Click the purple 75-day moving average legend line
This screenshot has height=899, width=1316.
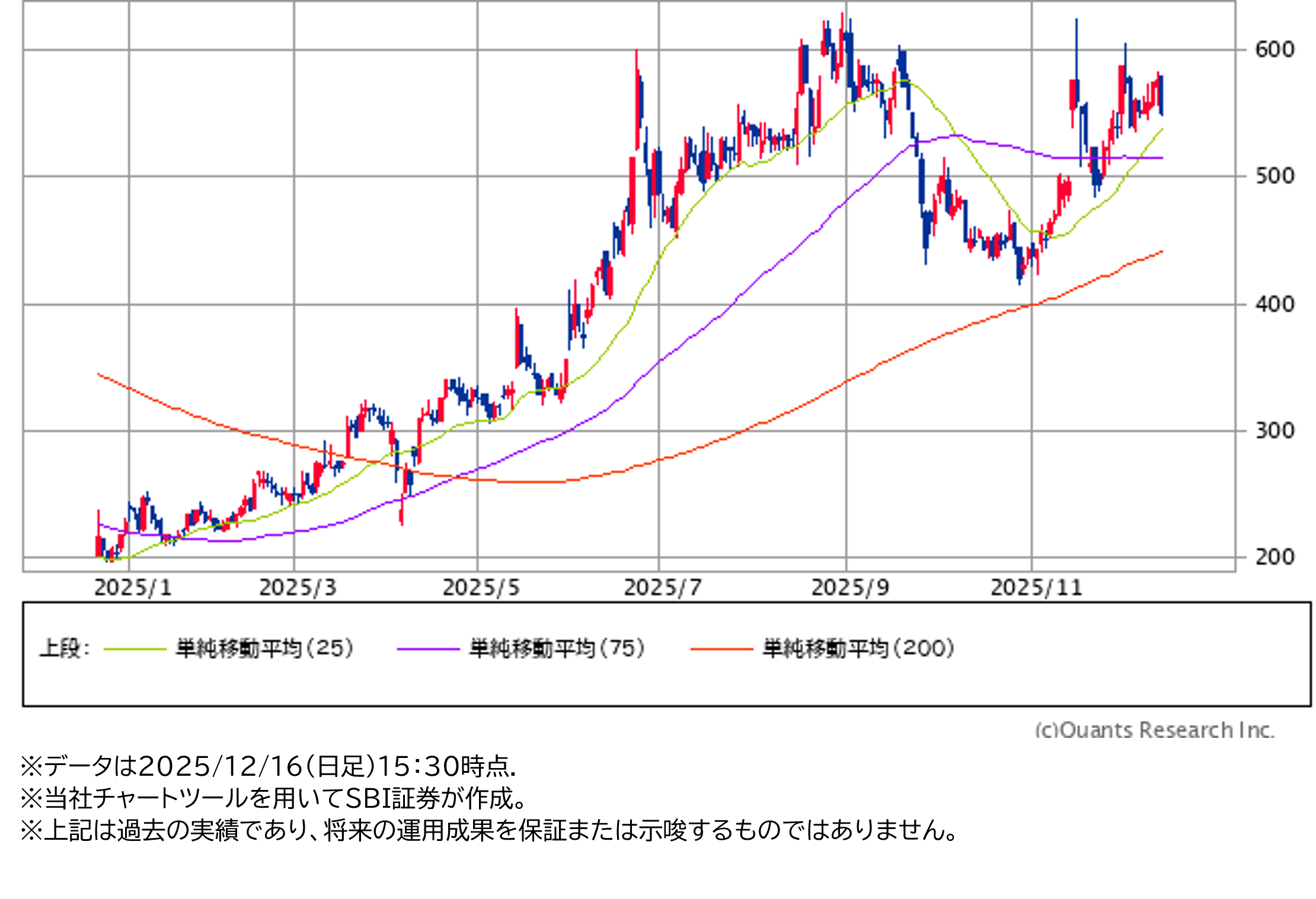pos(428,650)
